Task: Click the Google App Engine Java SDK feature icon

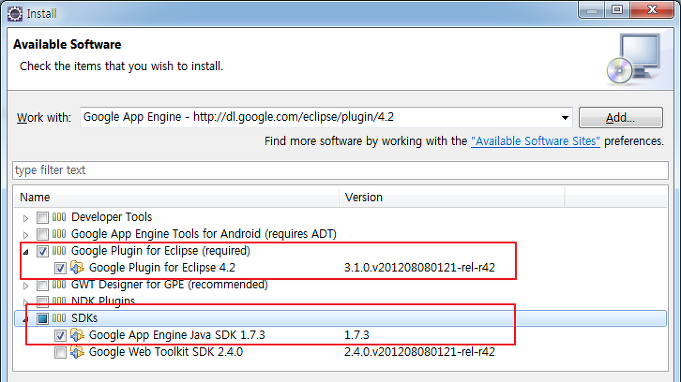Action: point(77,335)
